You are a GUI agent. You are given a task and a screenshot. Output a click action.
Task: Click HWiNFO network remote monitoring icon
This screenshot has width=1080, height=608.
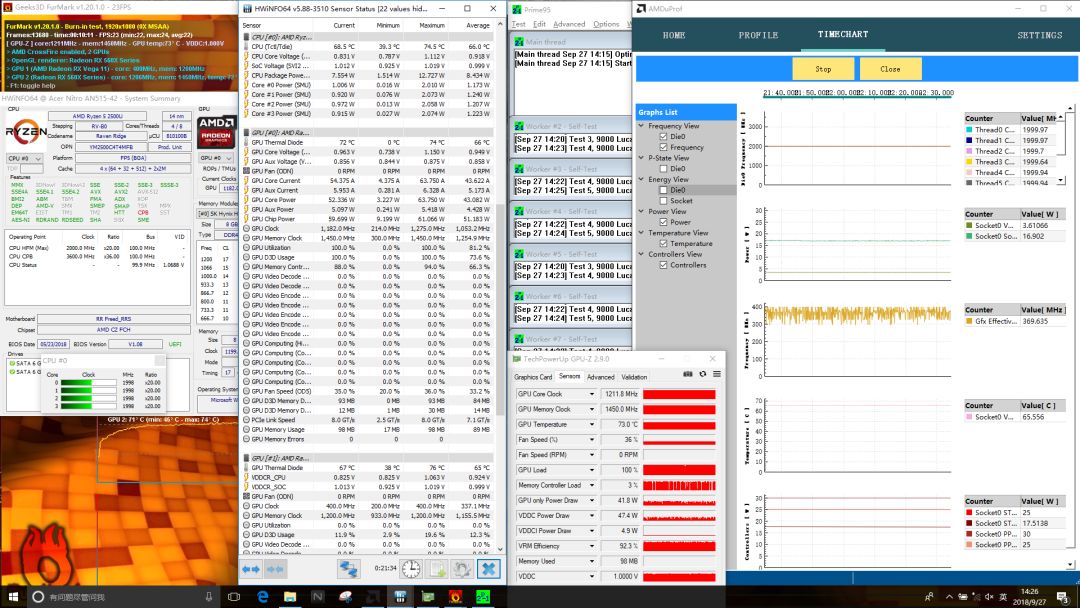point(349,569)
